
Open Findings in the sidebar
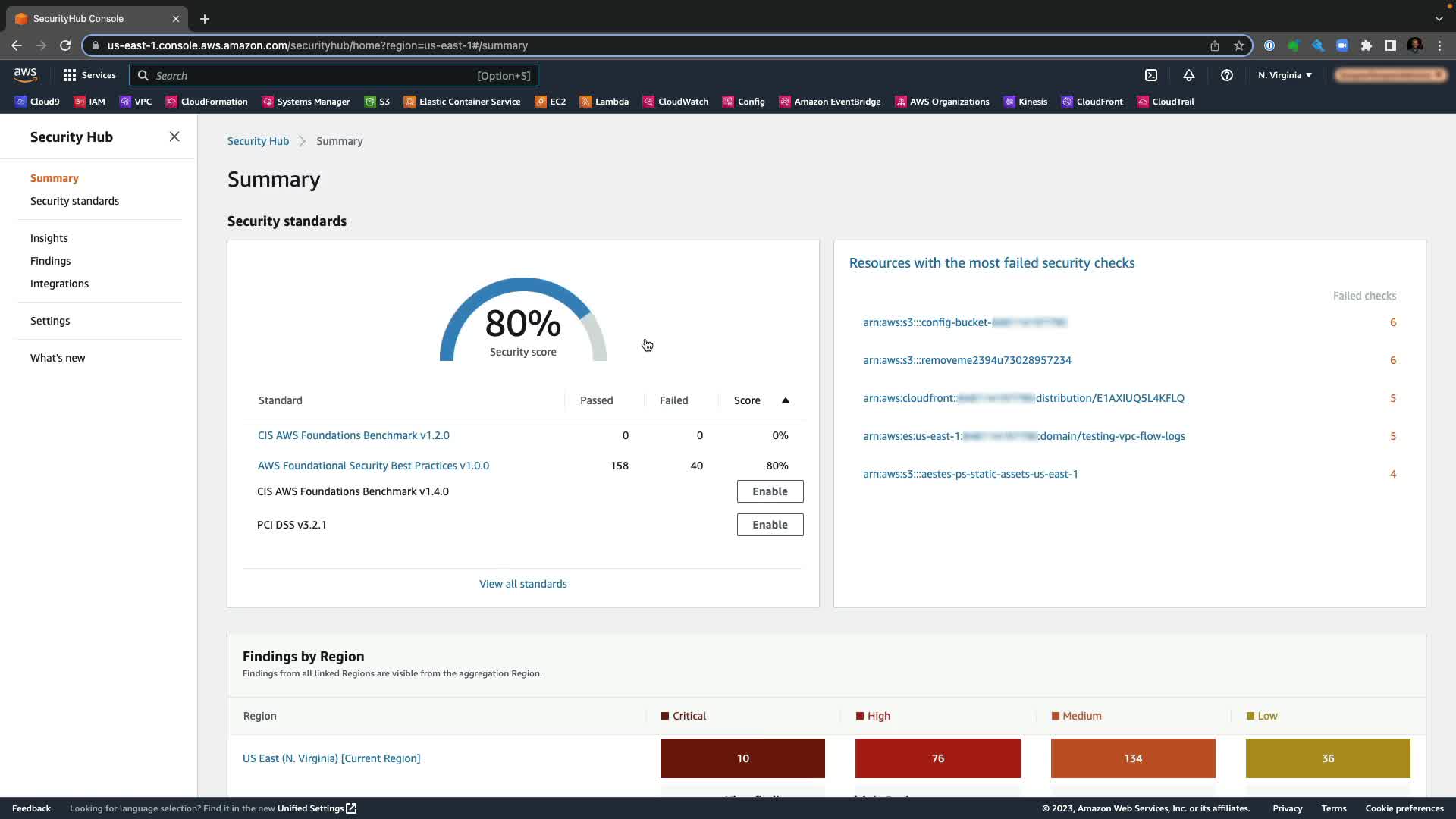(50, 261)
